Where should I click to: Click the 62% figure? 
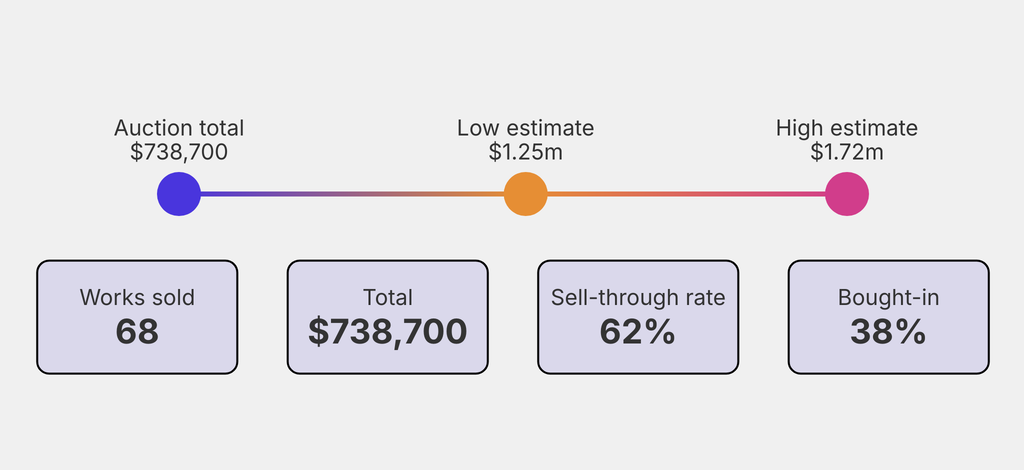(638, 331)
